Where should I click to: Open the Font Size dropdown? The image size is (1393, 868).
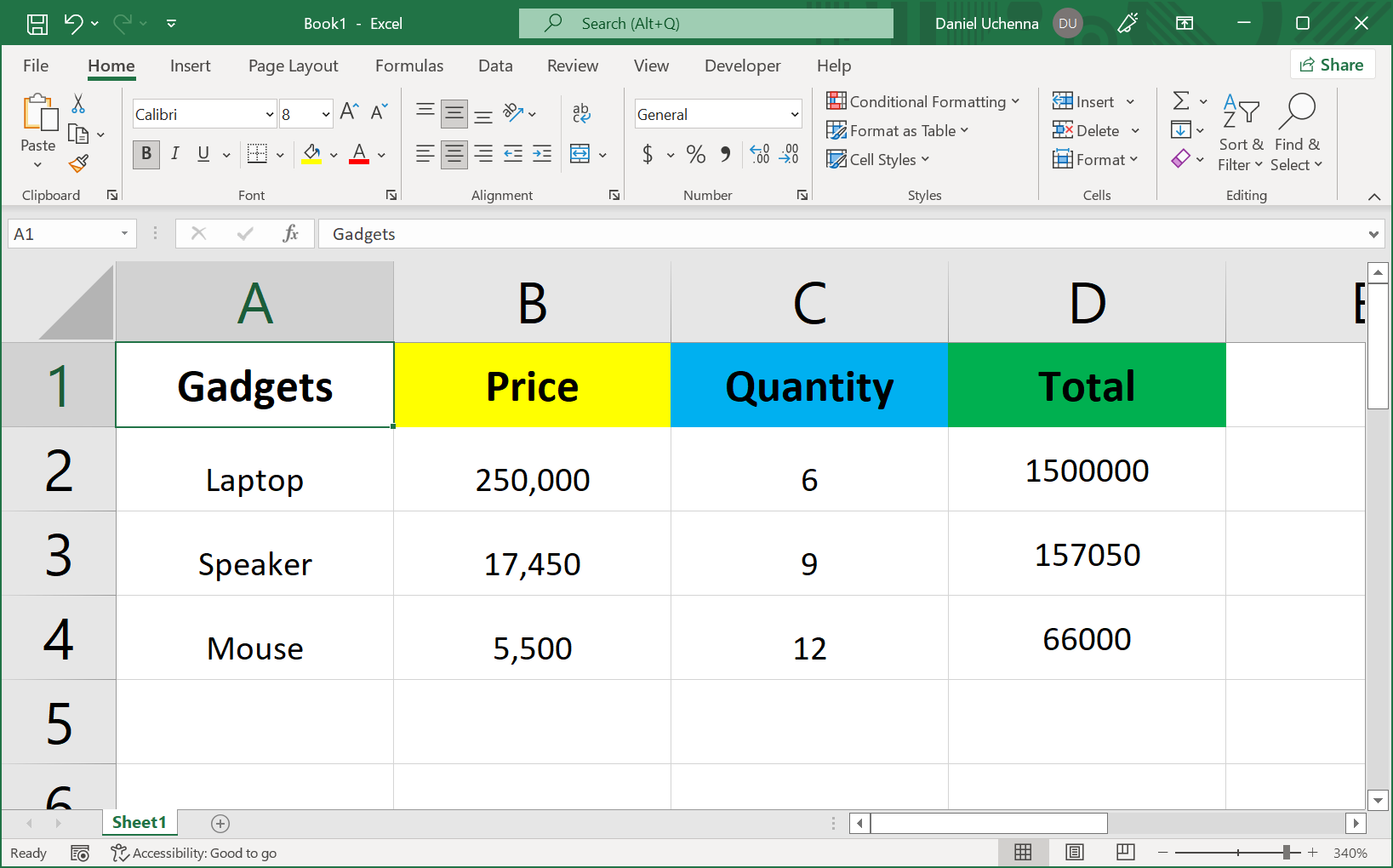point(324,113)
